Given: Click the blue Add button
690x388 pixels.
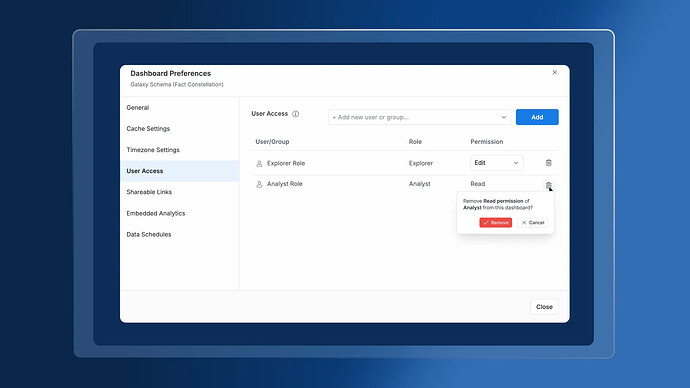Looking at the screenshot, I should (537, 117).
